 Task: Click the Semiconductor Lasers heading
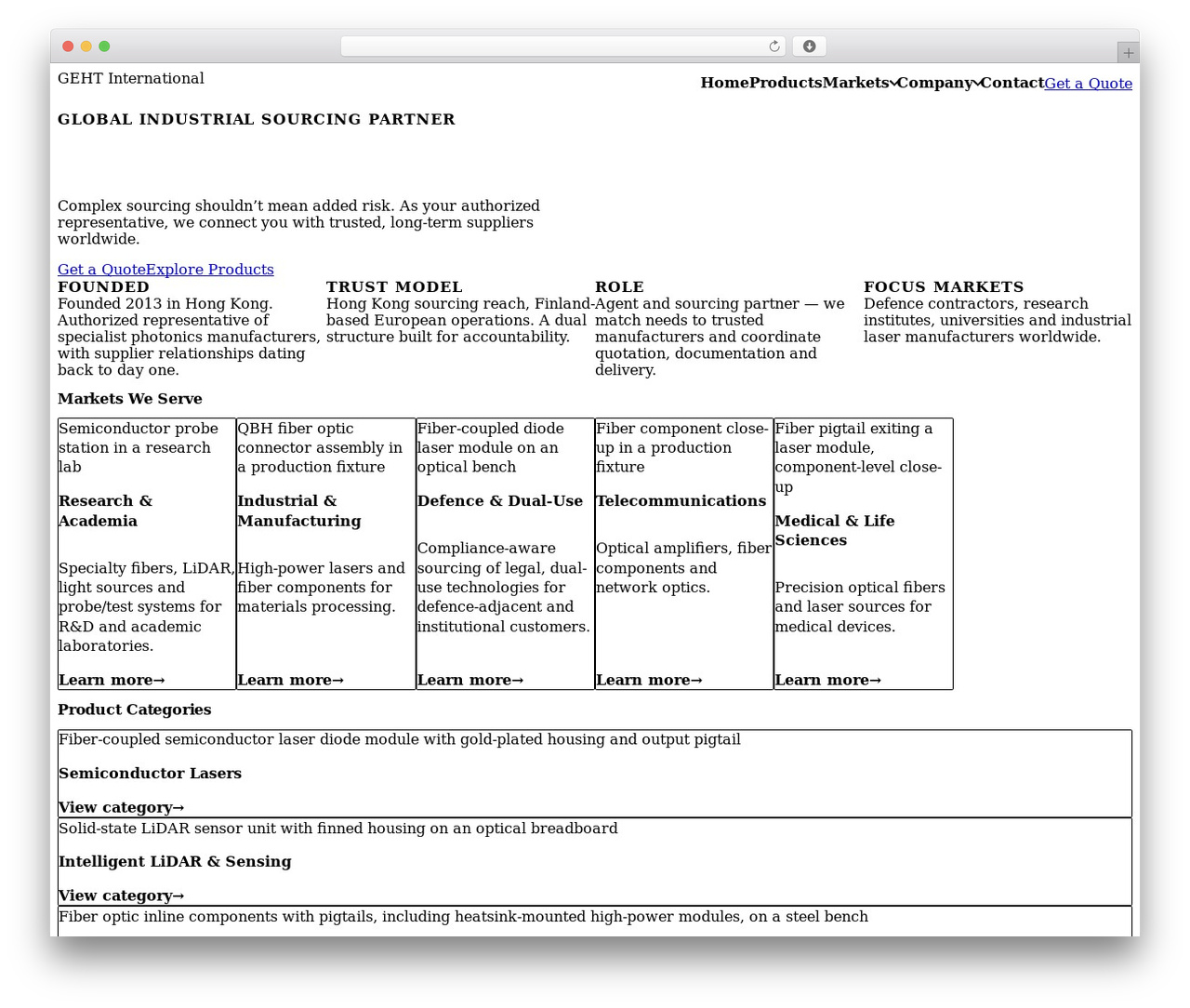[x=150, y=773]
